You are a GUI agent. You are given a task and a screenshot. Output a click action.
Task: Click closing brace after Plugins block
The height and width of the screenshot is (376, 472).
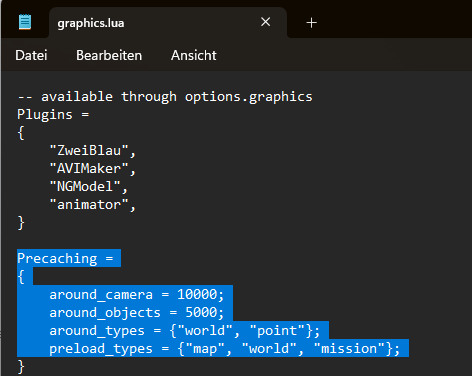point(21,223)
